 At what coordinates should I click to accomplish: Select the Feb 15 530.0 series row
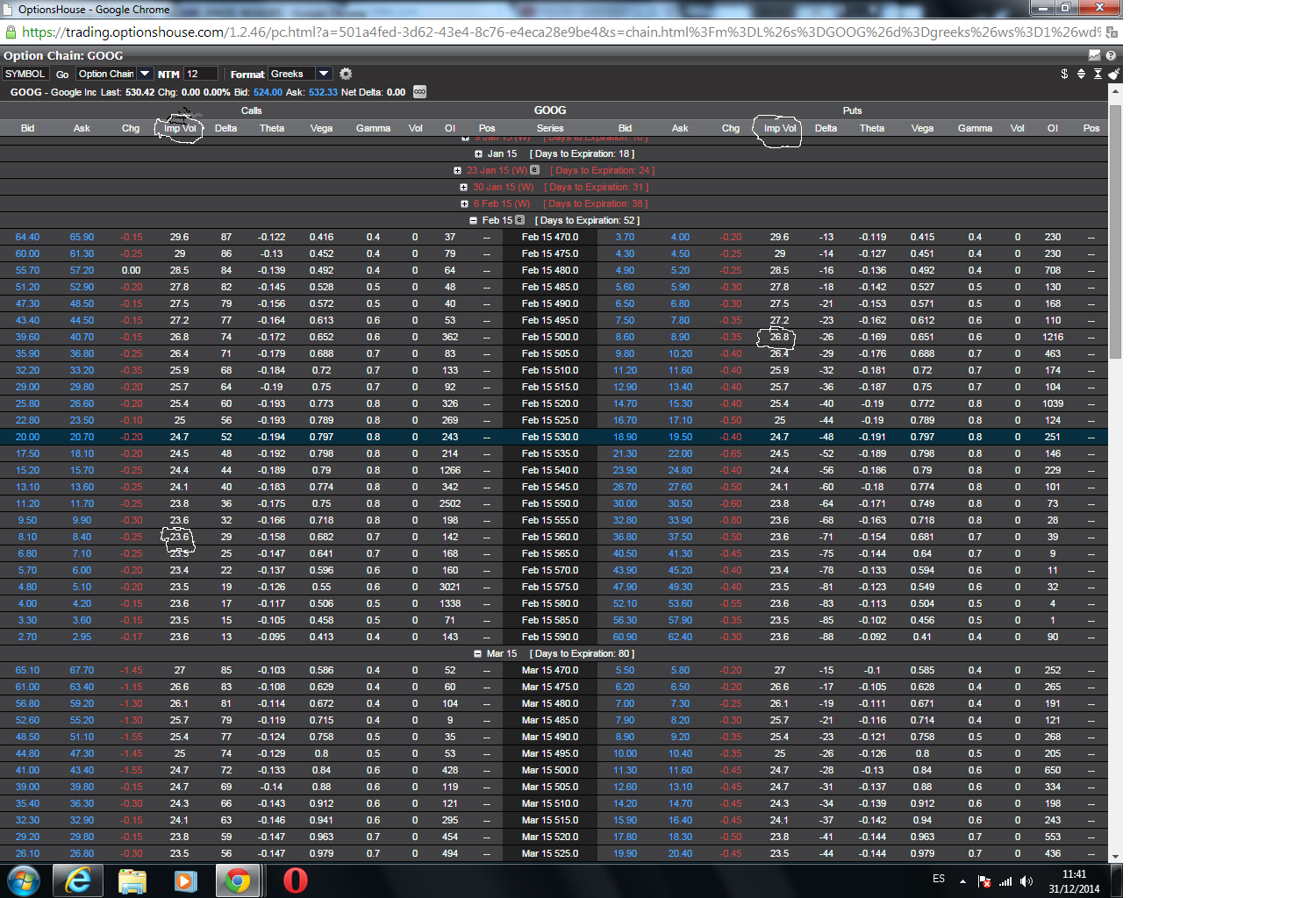pyautogui.click(x=554, y=437)
